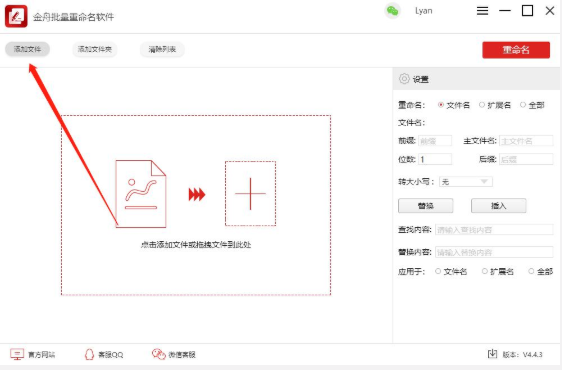Click the version download icon
Screen dimensions: 562x370
pos(492,354)
